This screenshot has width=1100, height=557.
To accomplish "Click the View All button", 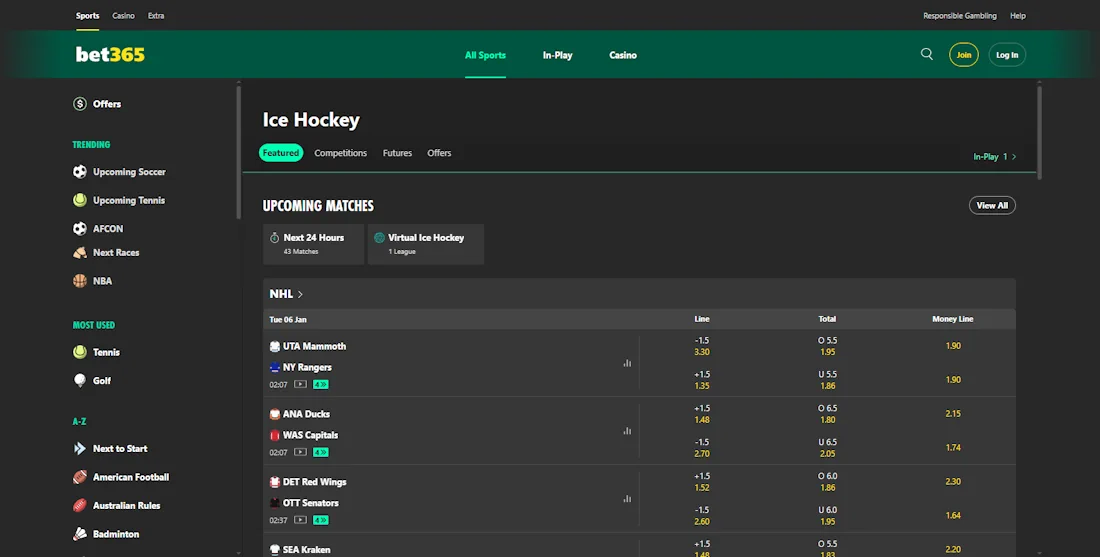I will [992, 206].
